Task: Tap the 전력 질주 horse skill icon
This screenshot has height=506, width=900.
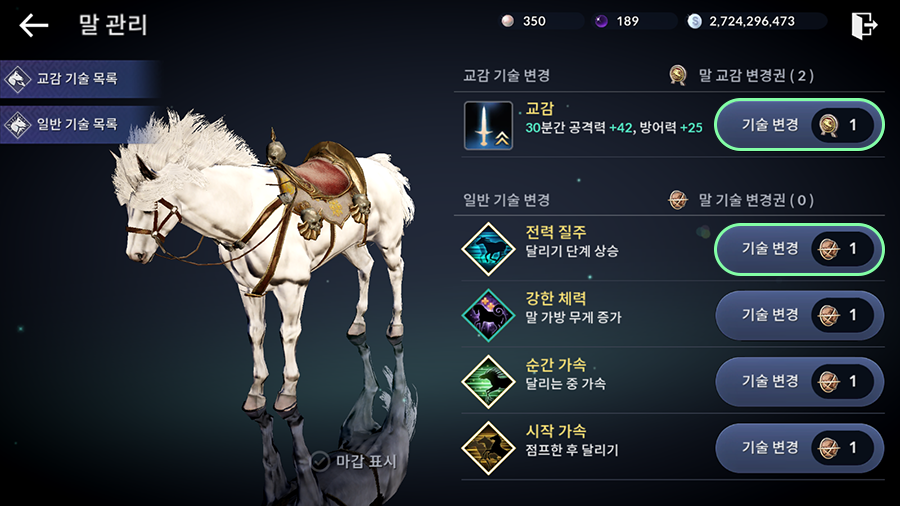Action: pos(488,249)
